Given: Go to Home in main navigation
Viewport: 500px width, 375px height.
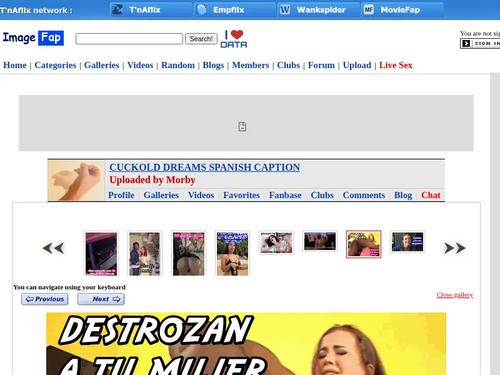Looking at the screenshot, I should (15, 65).
